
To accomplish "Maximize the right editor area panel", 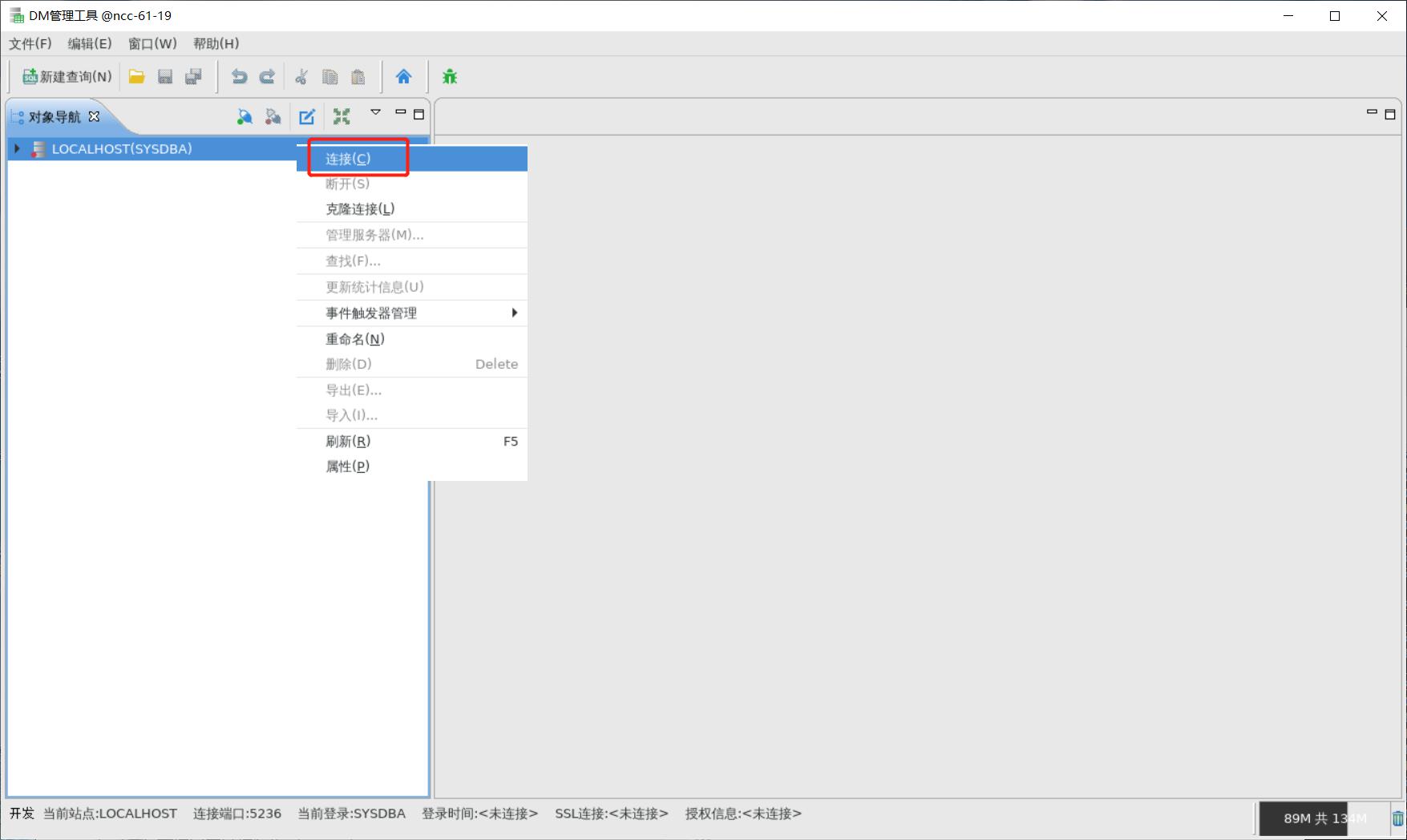I will click(x=1390, y=115).
